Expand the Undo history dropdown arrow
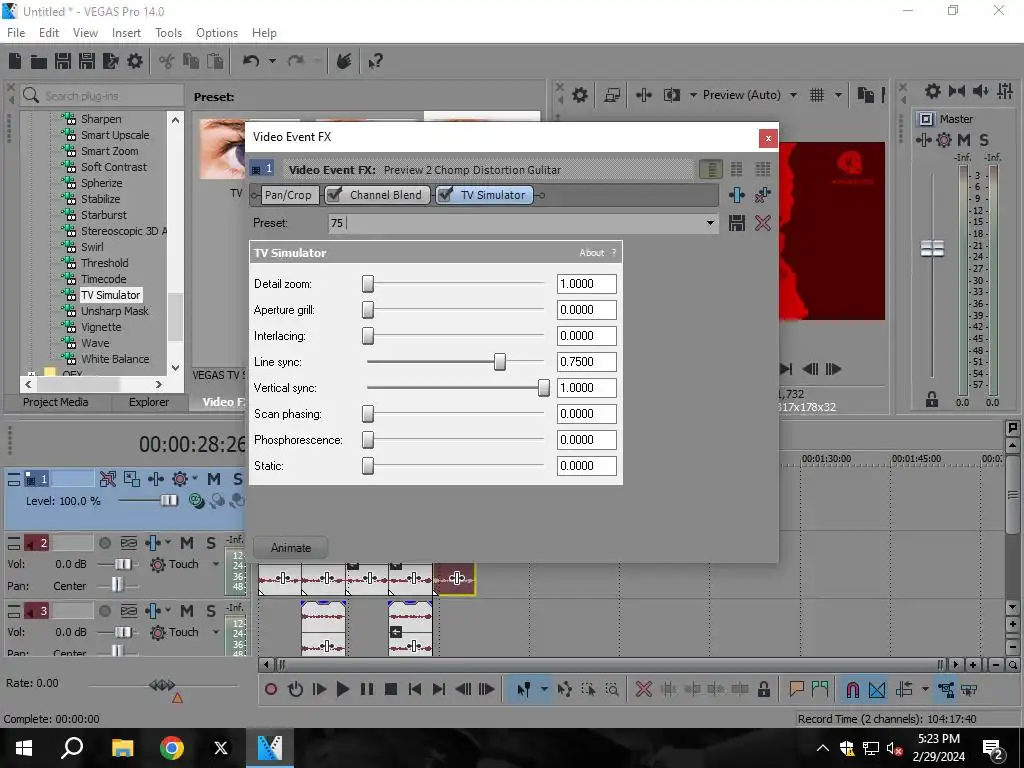1024x768 pixels. click(x=272, y=61)
